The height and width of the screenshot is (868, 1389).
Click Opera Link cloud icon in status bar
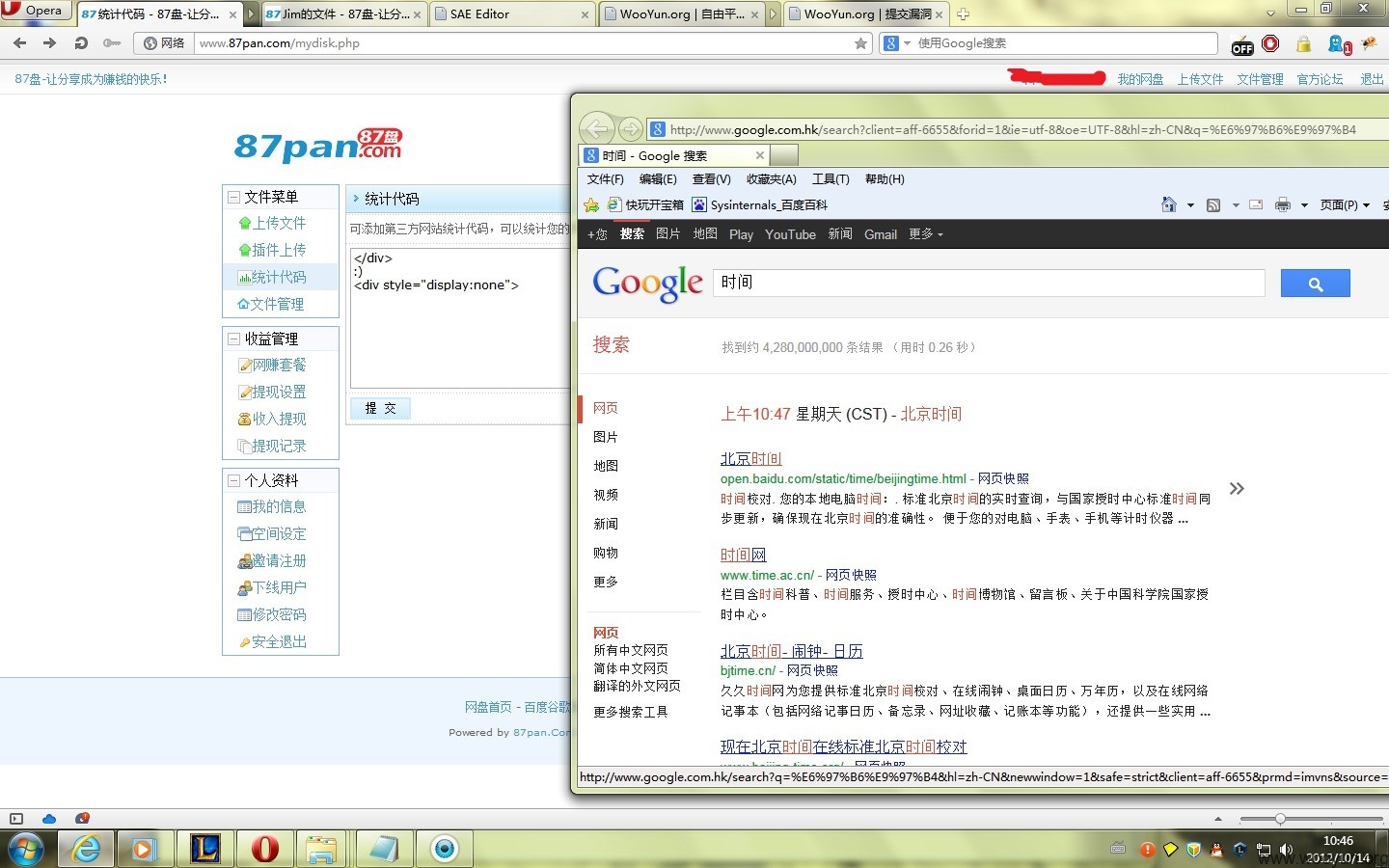[x=49, y=819]
